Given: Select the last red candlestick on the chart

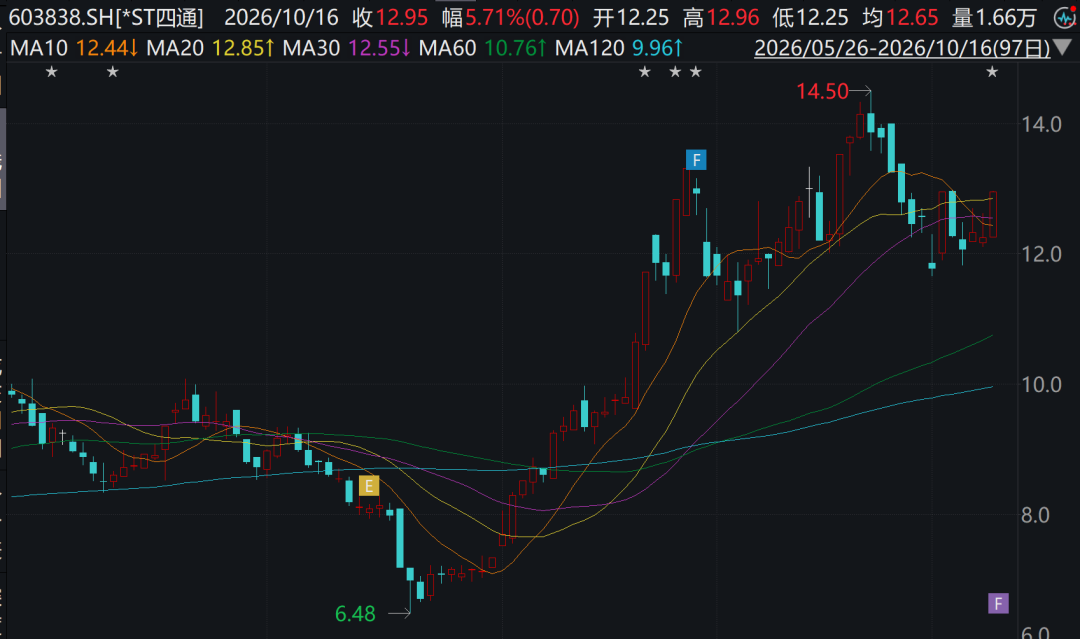Looking at the screenshot, I should click(x=993, y=214).
